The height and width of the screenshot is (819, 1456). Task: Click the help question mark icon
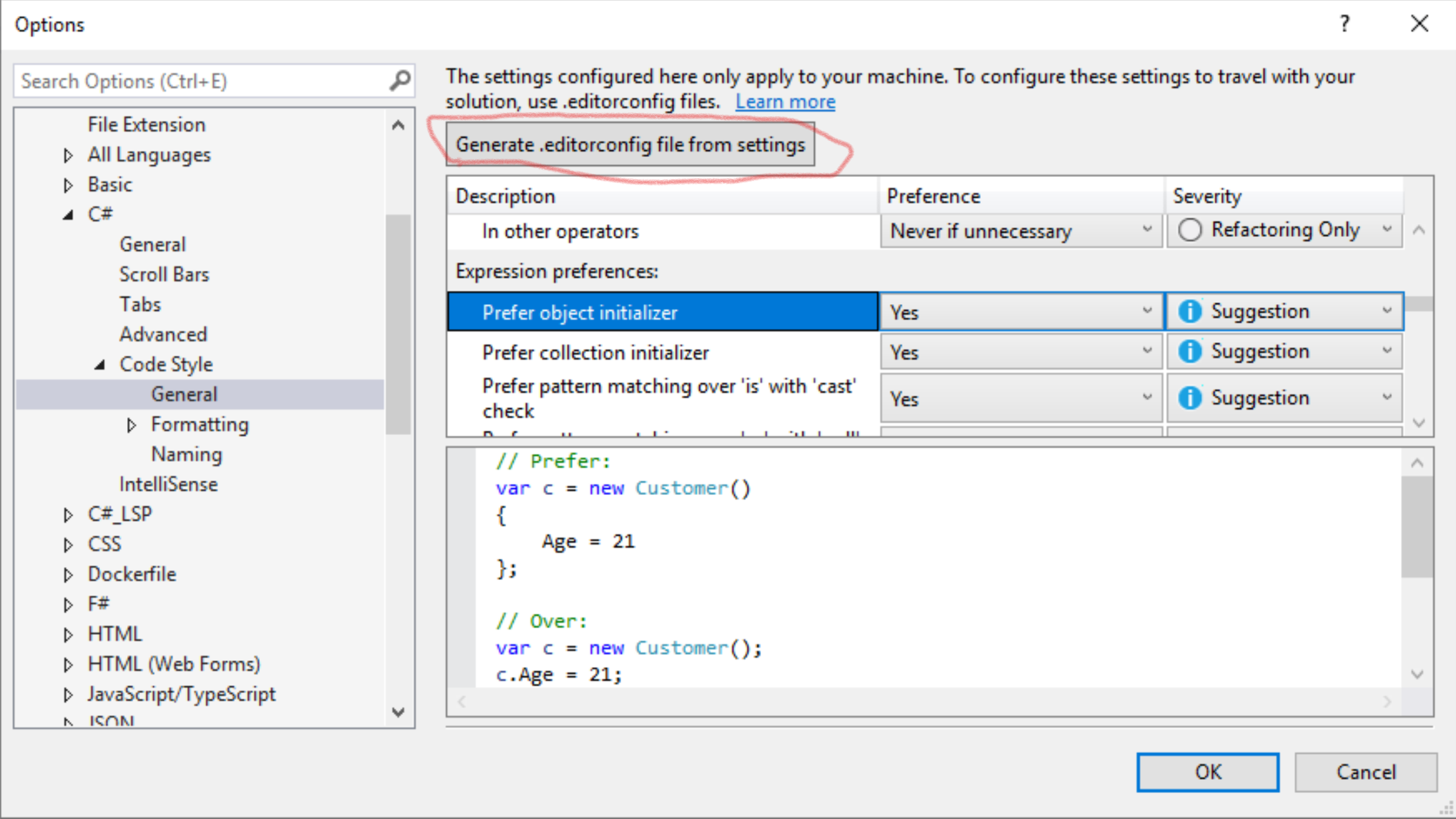click(x=1344, y=24)
